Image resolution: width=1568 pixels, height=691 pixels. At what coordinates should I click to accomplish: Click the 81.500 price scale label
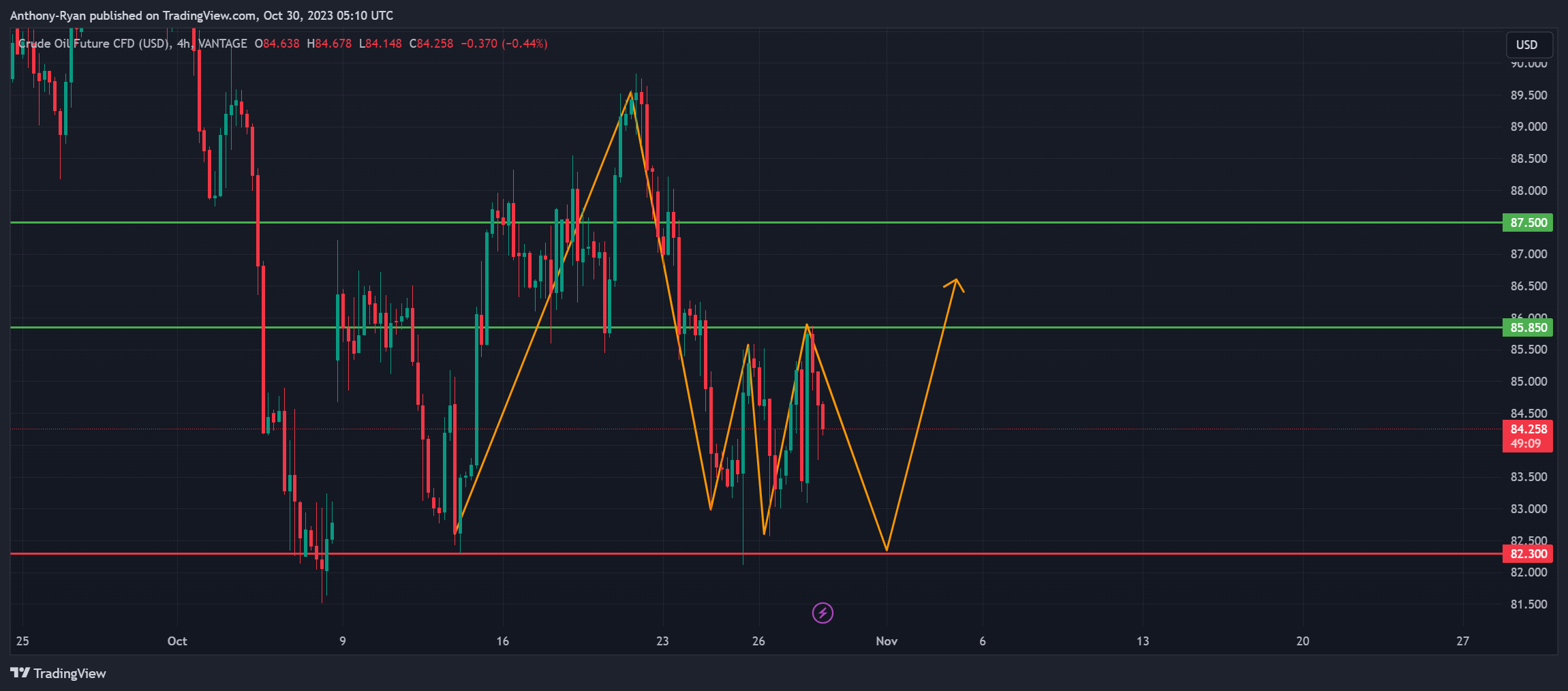pyautogui.click(x=1528, y=604)
